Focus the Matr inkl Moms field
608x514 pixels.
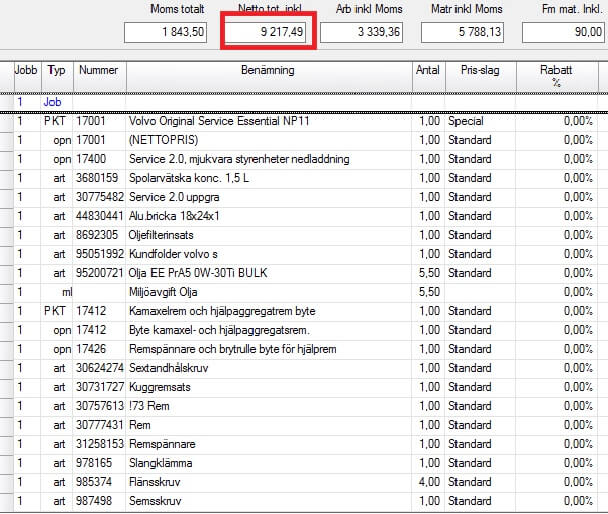tap(465, 32)
